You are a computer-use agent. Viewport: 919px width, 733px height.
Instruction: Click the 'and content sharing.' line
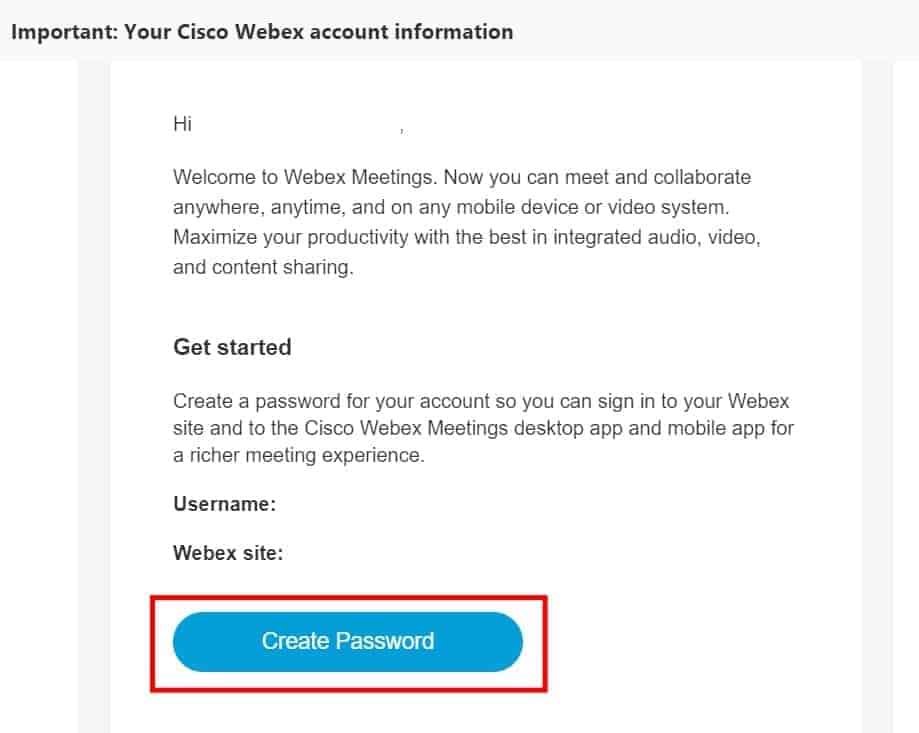[263, 267]
